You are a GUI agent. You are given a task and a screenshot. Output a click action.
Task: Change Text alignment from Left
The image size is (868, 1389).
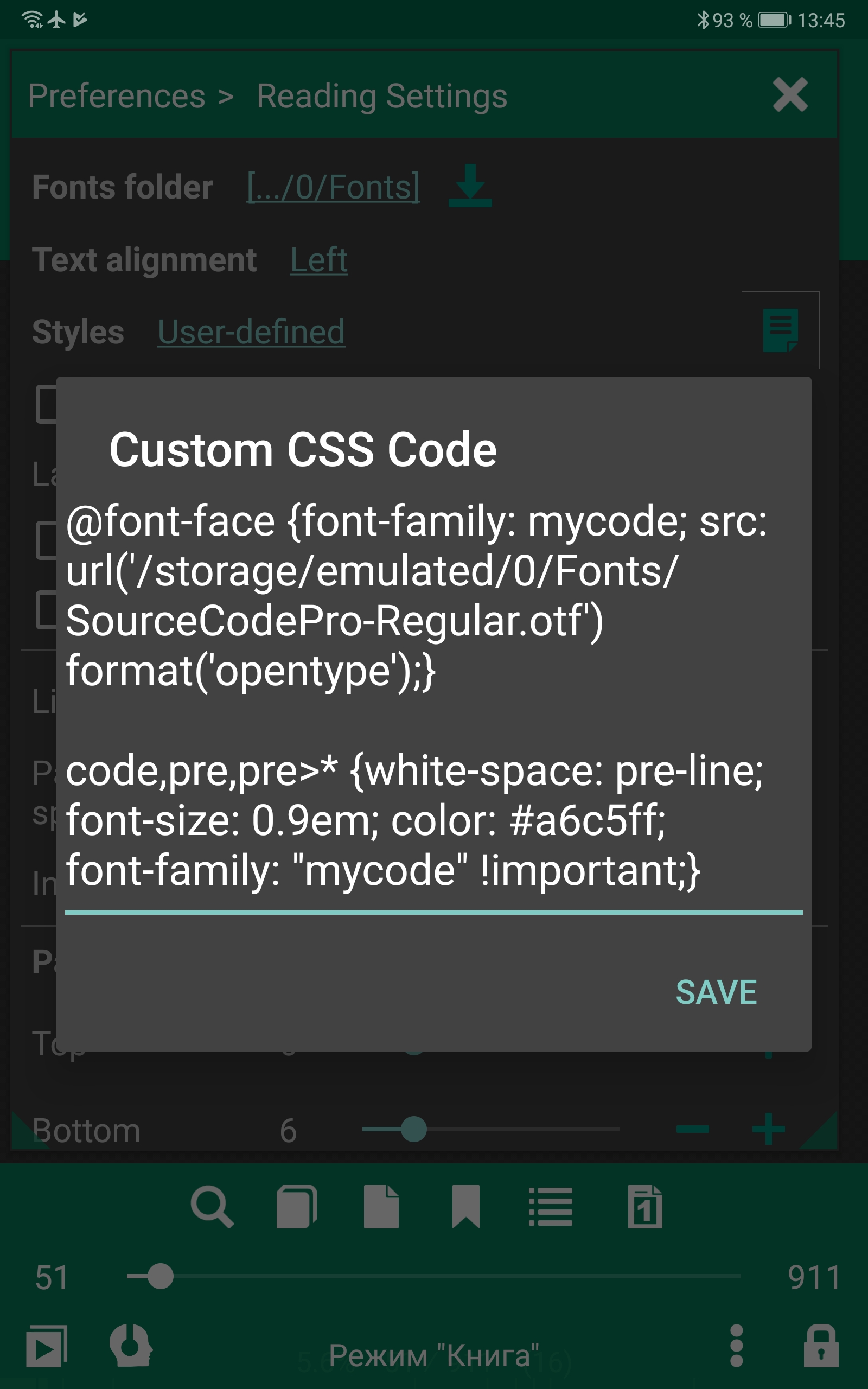[x=318, y=260]
